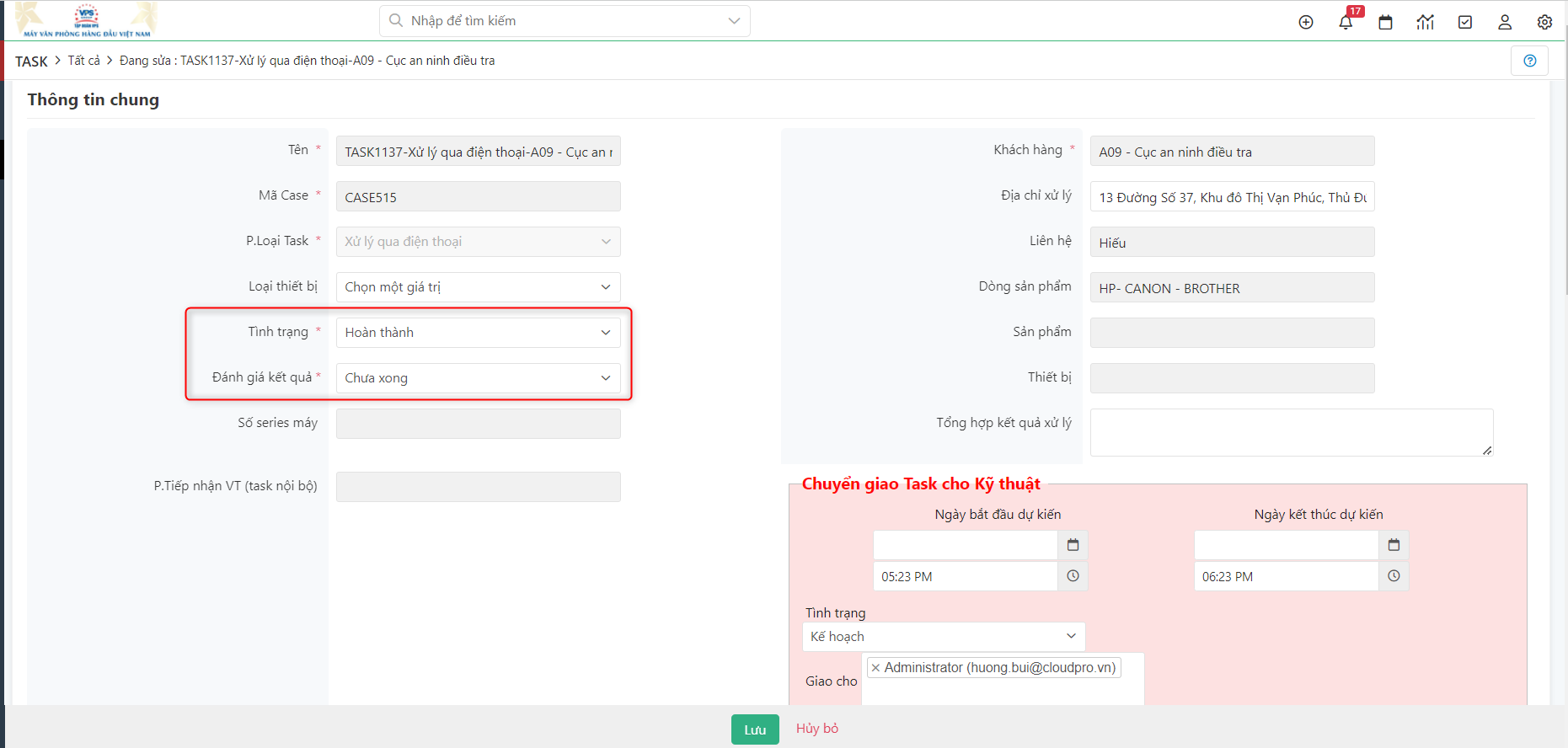Click the start date input field
1568x748 pixels.
click(966, 545)
